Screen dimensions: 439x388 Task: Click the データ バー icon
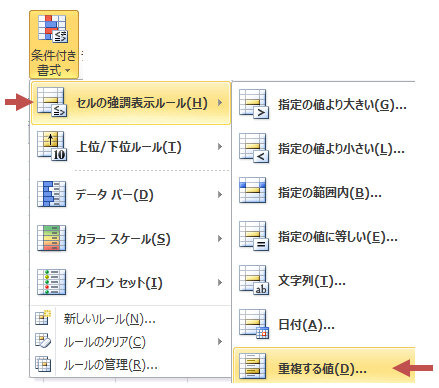click(51, 194)
